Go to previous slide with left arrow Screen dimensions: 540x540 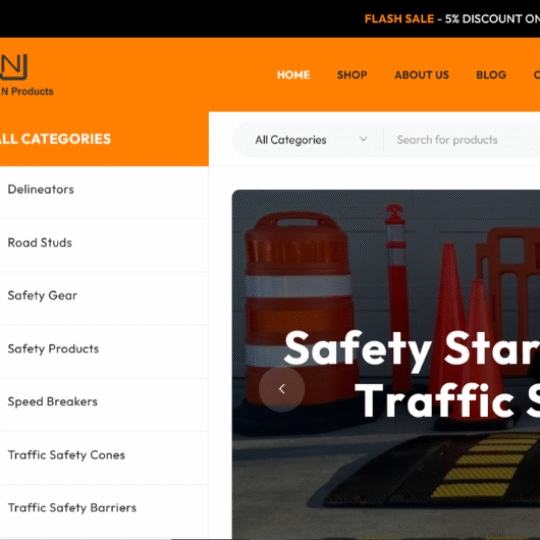(x=282, y=389)
